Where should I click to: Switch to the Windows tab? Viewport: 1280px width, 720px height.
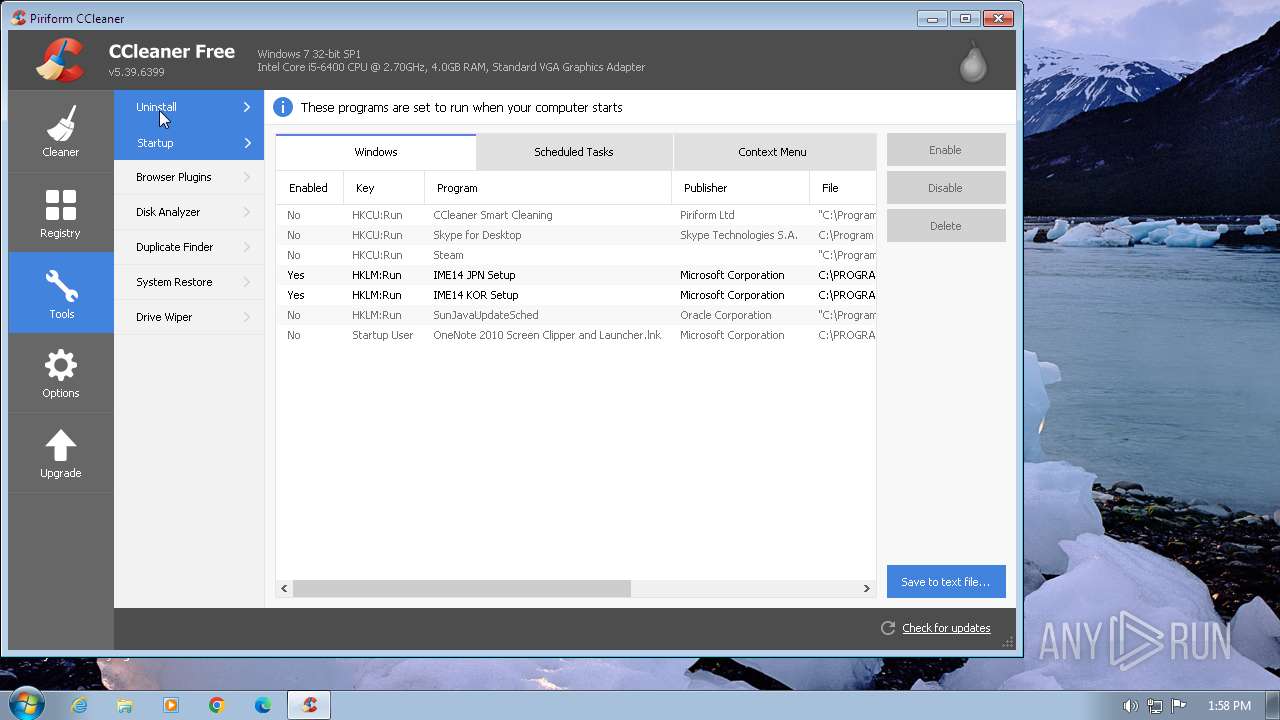tap(376, 152)
